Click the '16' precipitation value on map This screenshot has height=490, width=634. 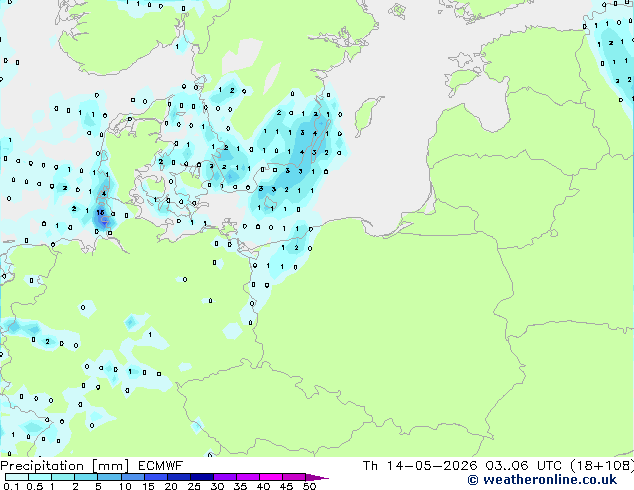tap(100, 212)
